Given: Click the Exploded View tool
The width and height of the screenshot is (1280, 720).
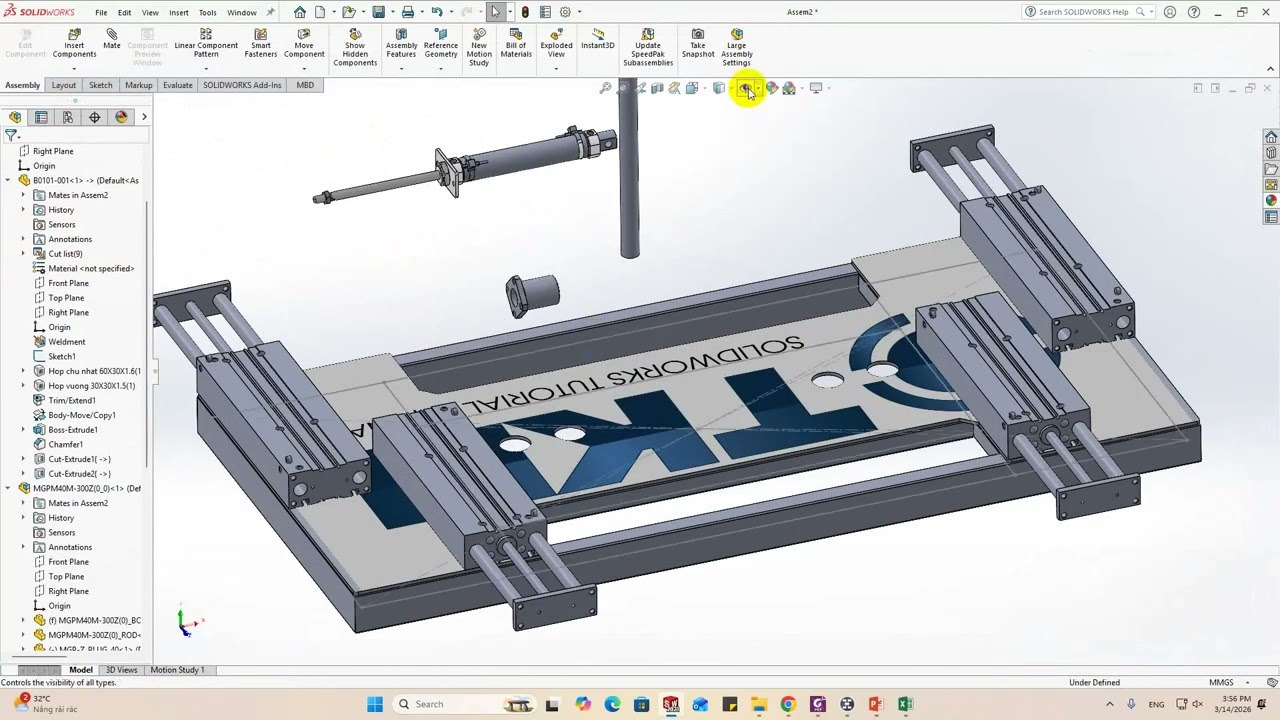Looking at the screenshot, I should click(x=556, y=43).
